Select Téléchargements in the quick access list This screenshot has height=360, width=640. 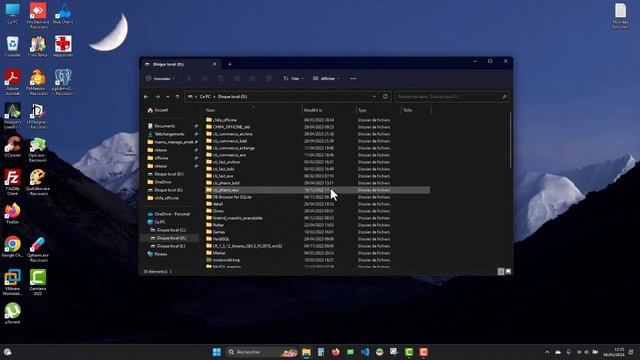click(x=170, y=134)
